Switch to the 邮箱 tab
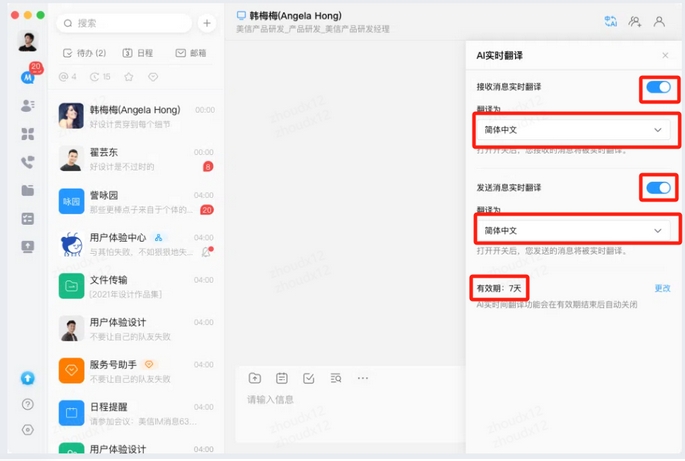This screenshot has height=461, width=685. pos(191,53)
